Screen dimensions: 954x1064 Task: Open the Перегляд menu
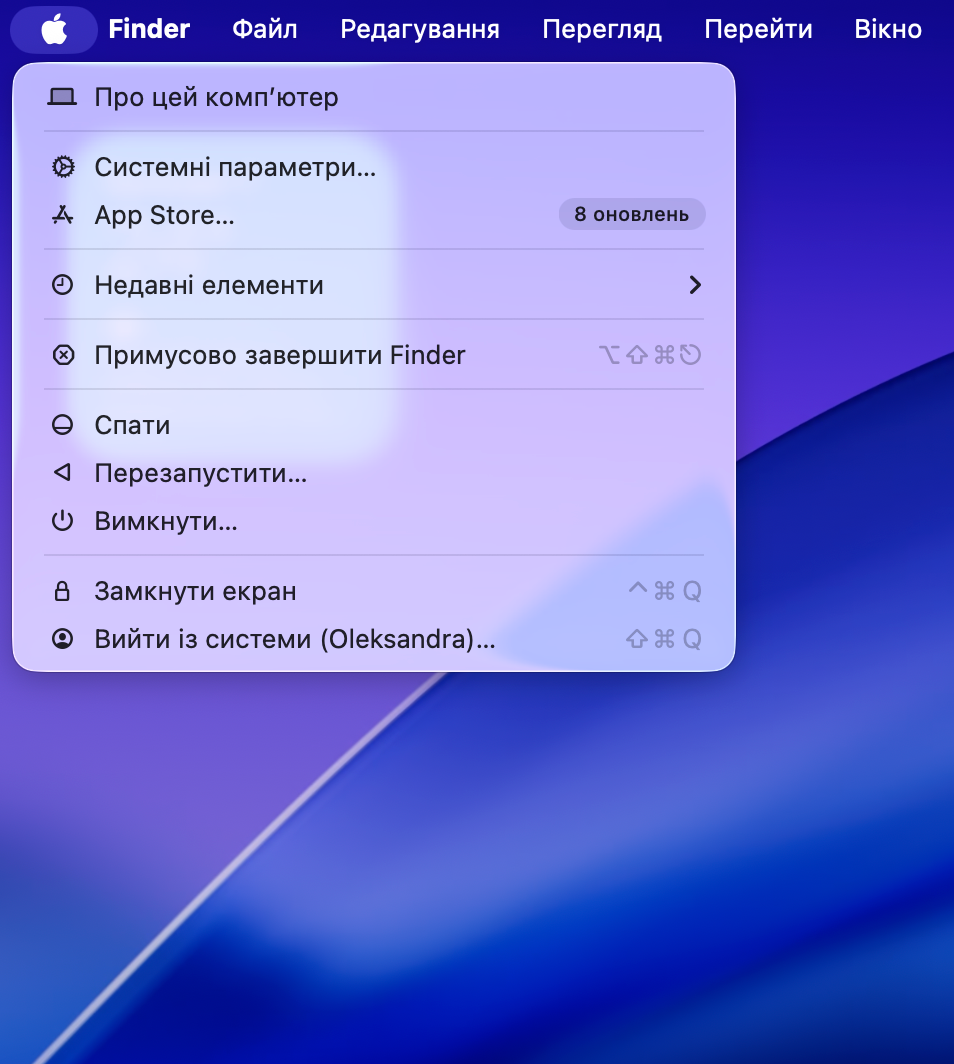click(x=602, y=29)
